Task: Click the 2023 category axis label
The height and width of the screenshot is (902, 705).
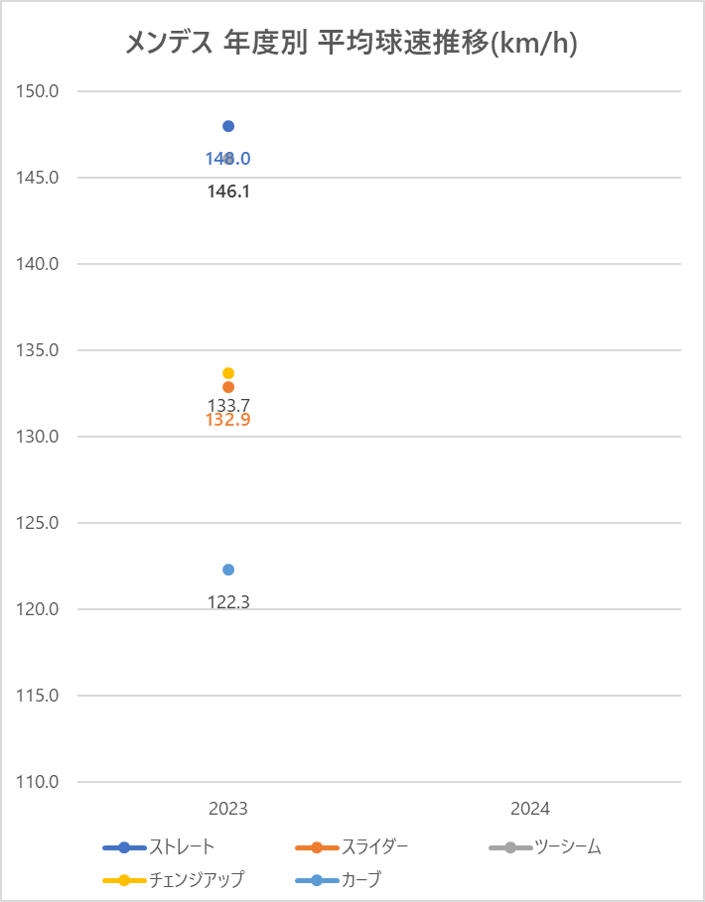Action: pos(228,809)
